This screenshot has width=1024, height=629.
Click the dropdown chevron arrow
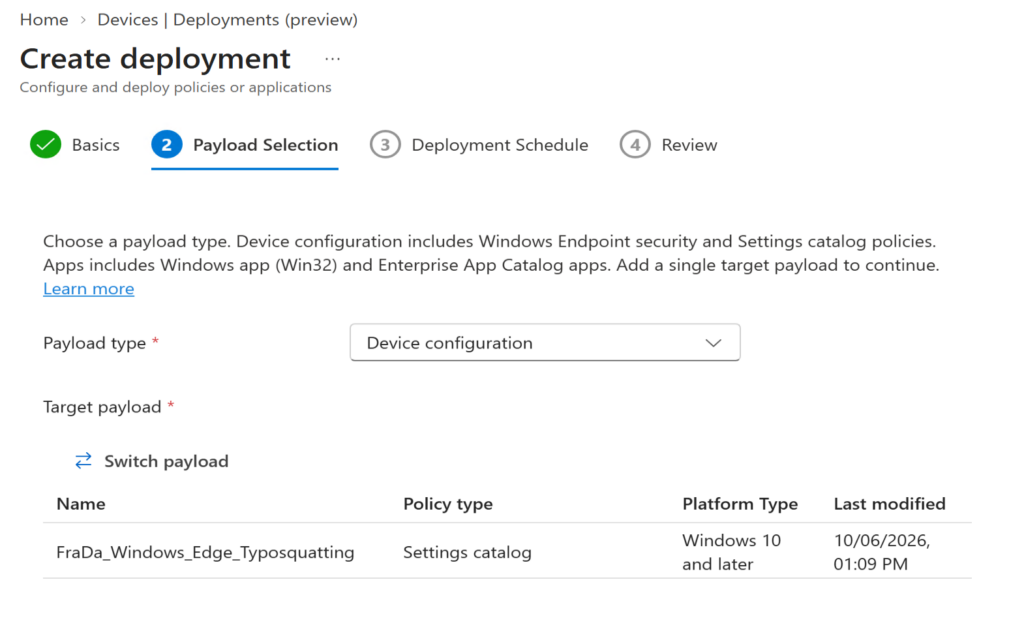[x=713, y=343]
